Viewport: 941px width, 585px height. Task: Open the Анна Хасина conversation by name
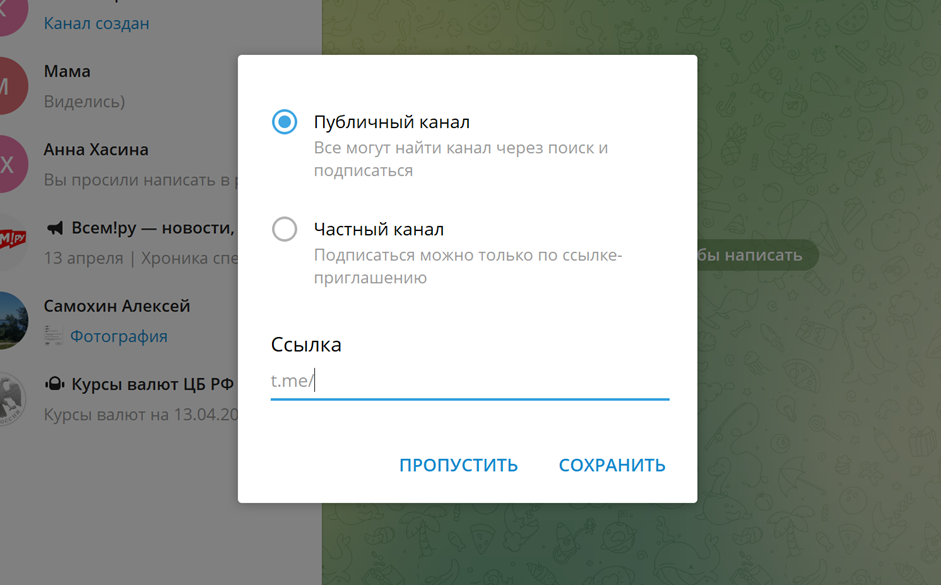click(x=96, y=149)
